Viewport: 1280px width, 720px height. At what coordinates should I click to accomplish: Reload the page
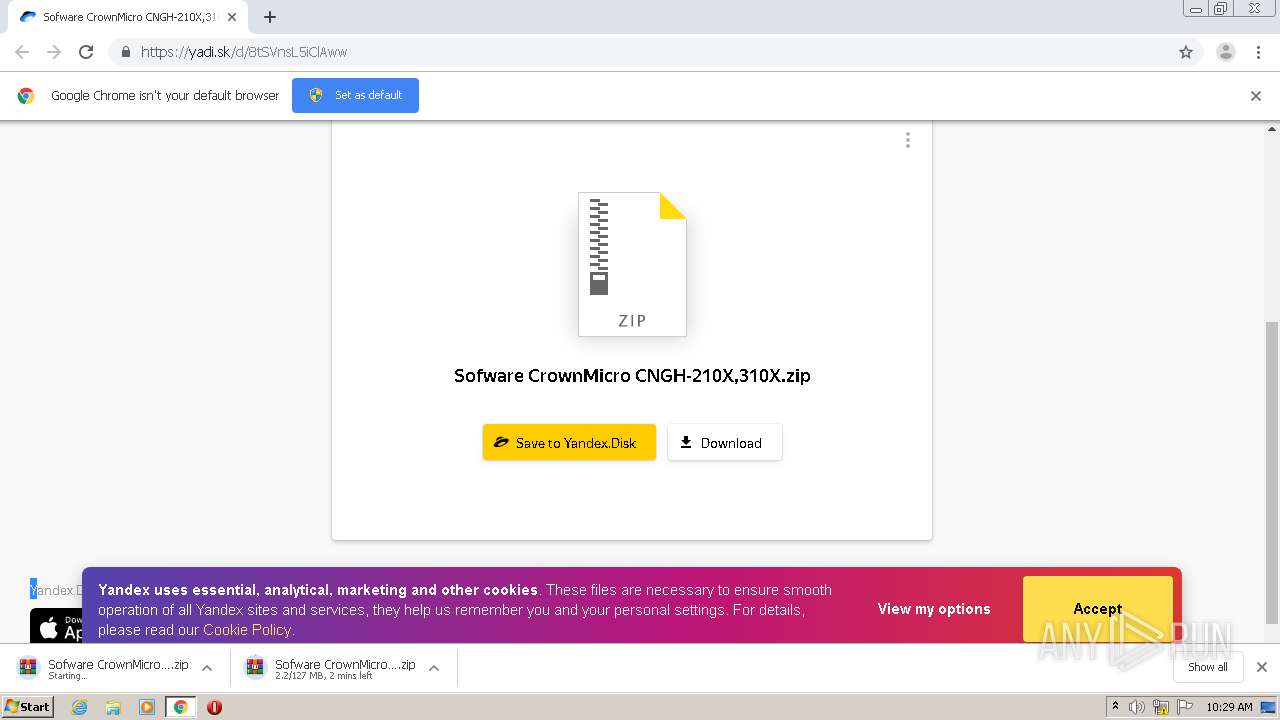click(86, 52)
